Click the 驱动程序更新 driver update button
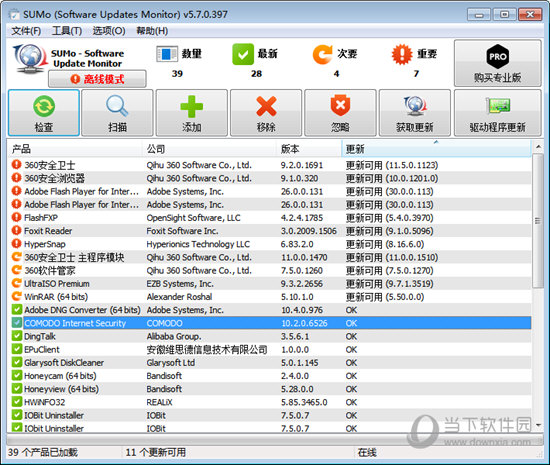Viewport: 550px width, 465px height. tap(498, 113)
